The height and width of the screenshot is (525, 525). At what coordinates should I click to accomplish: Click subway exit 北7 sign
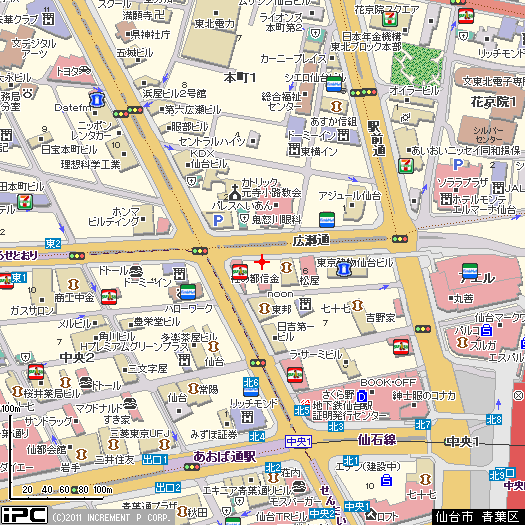pyautogui.click(x=423, y=425)
